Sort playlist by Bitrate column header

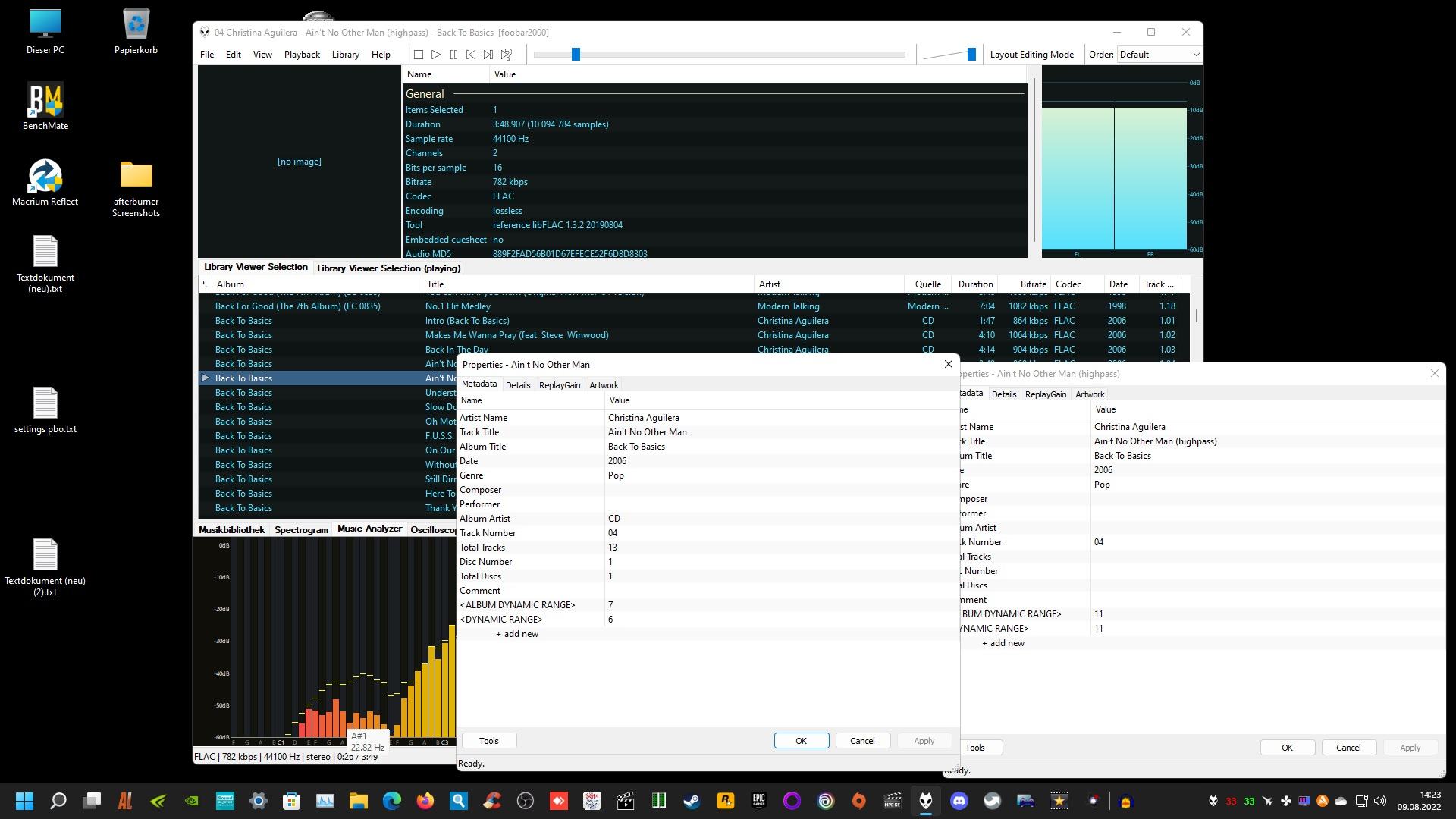click(x=1025, y=284)
